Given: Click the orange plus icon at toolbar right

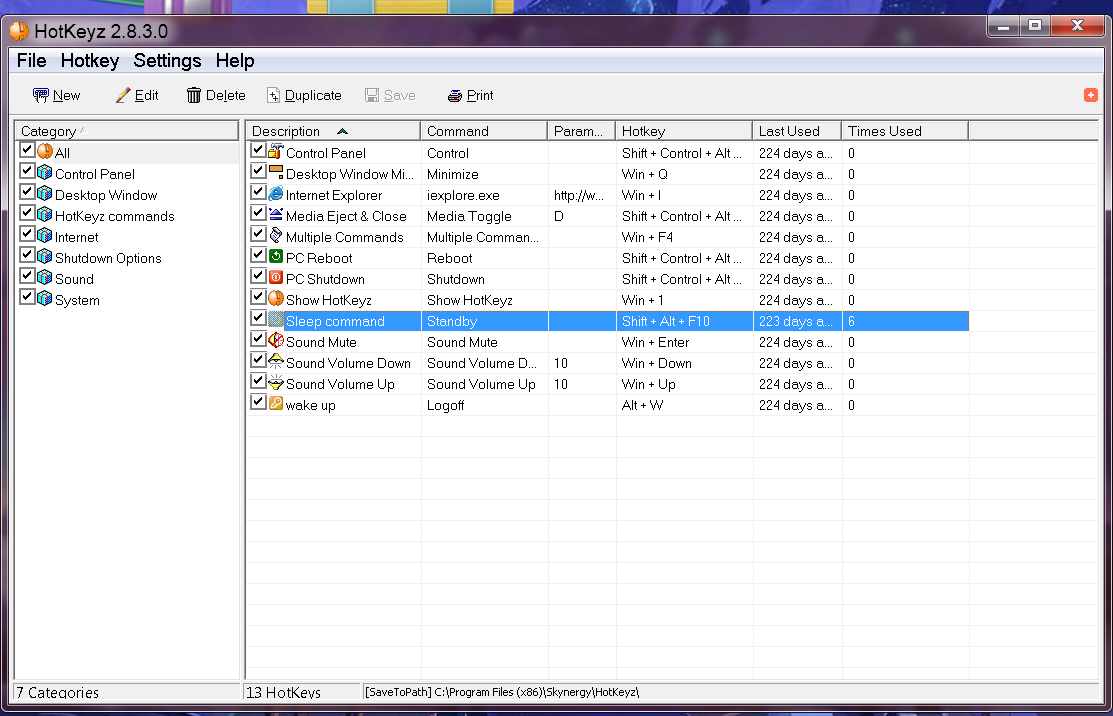Looking at the screenshot, I should 1090,95.
